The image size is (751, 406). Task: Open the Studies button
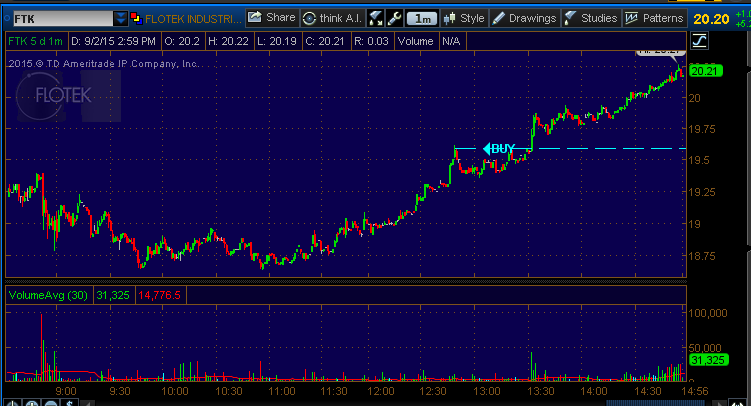[591, 18]
